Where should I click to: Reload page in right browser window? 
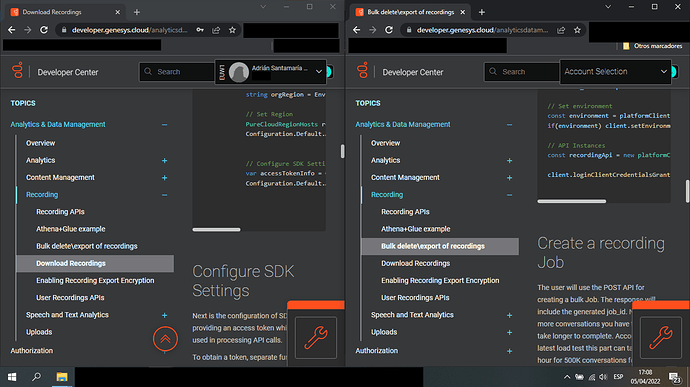point(389,30)
